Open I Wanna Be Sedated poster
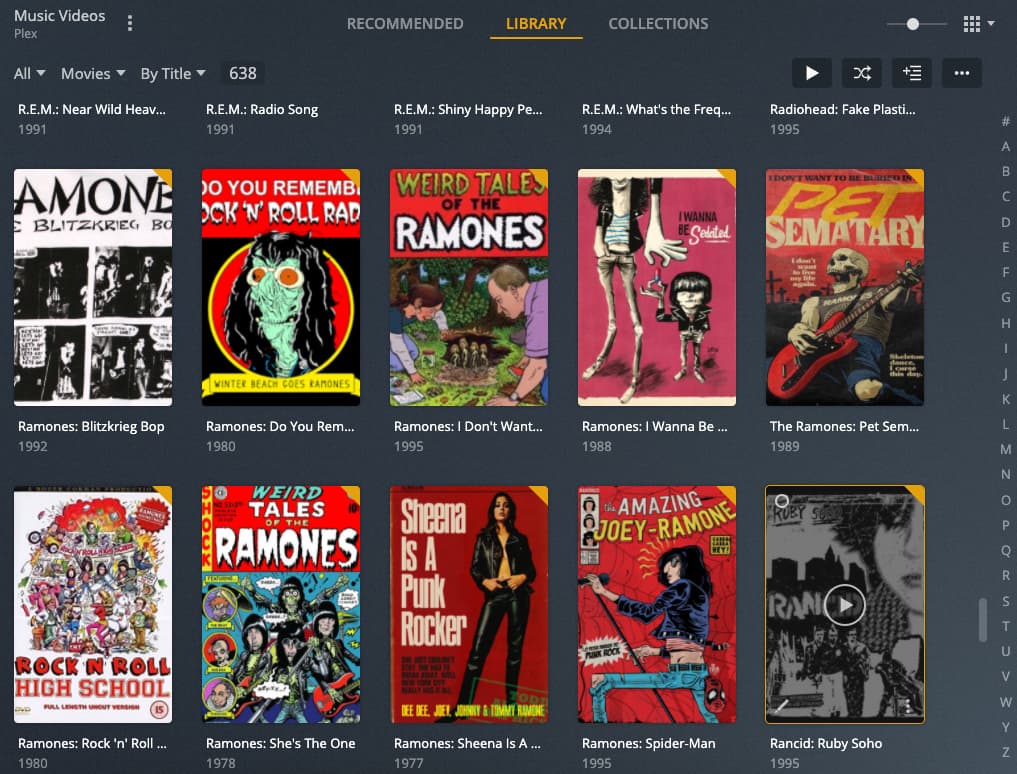 [x=657, y=287]
